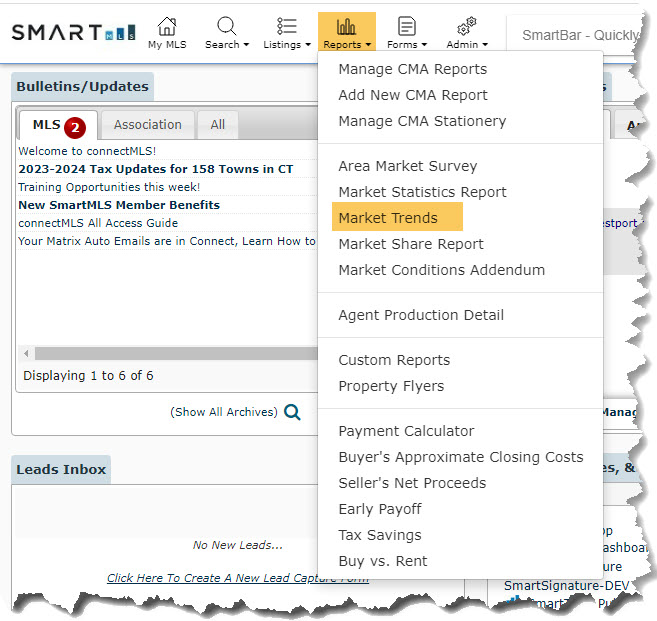Choose Market Trends from menu
The image size is (657, 621).
[x=388, y=218]
